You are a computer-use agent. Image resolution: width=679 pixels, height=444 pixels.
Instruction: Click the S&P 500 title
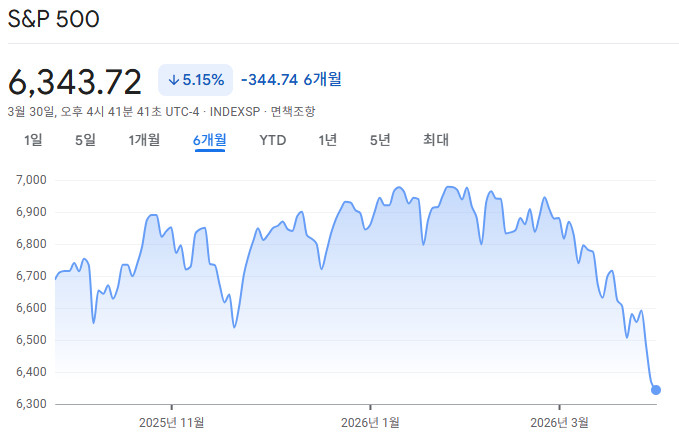(x=54, y=20)
